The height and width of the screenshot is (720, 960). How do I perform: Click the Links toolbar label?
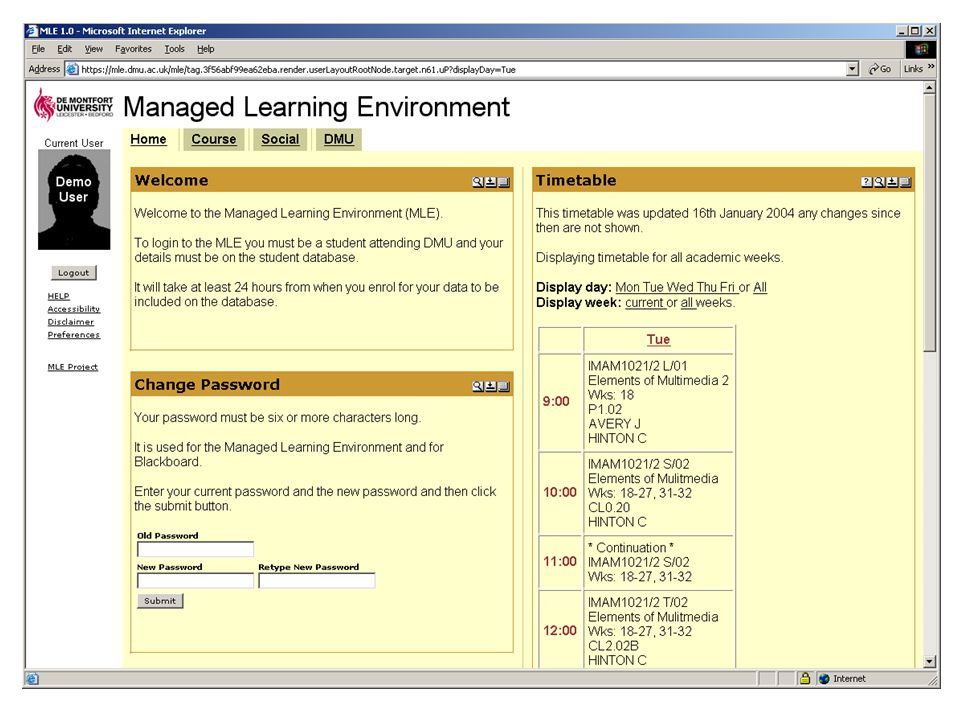click(913, 69)
